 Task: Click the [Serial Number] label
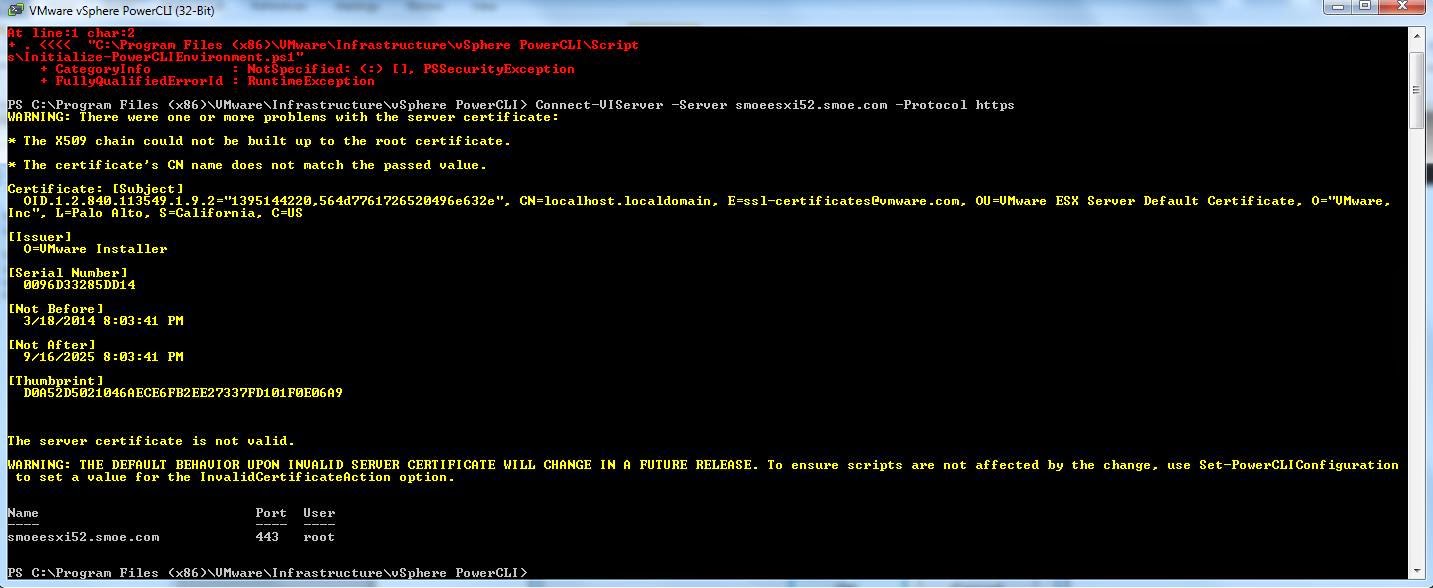point(67,273)
